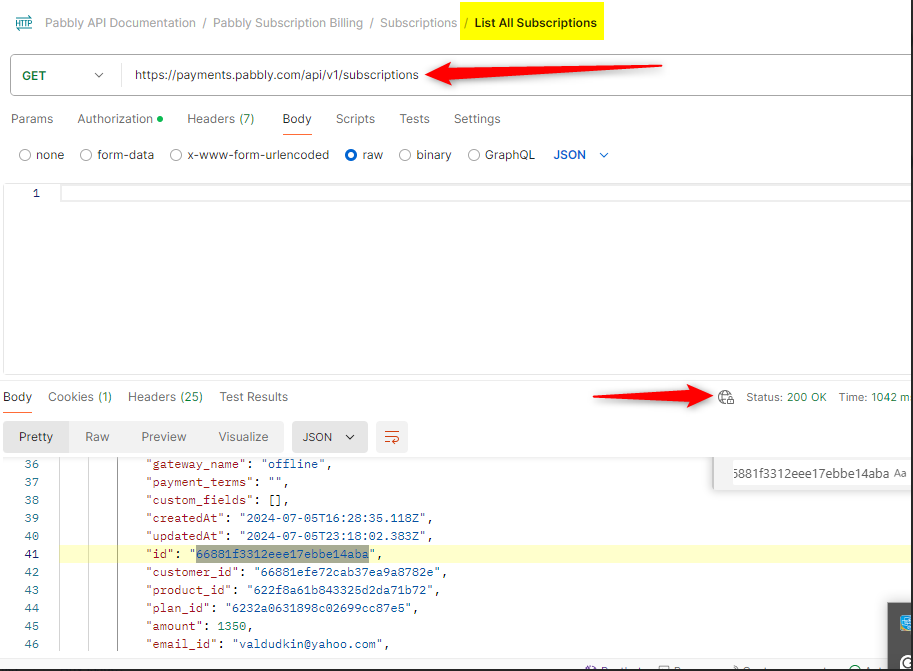This screenshot has height=671, width=913.
Task: Click the List All Subscriptions request name
Action: click(x=535, y=23)
